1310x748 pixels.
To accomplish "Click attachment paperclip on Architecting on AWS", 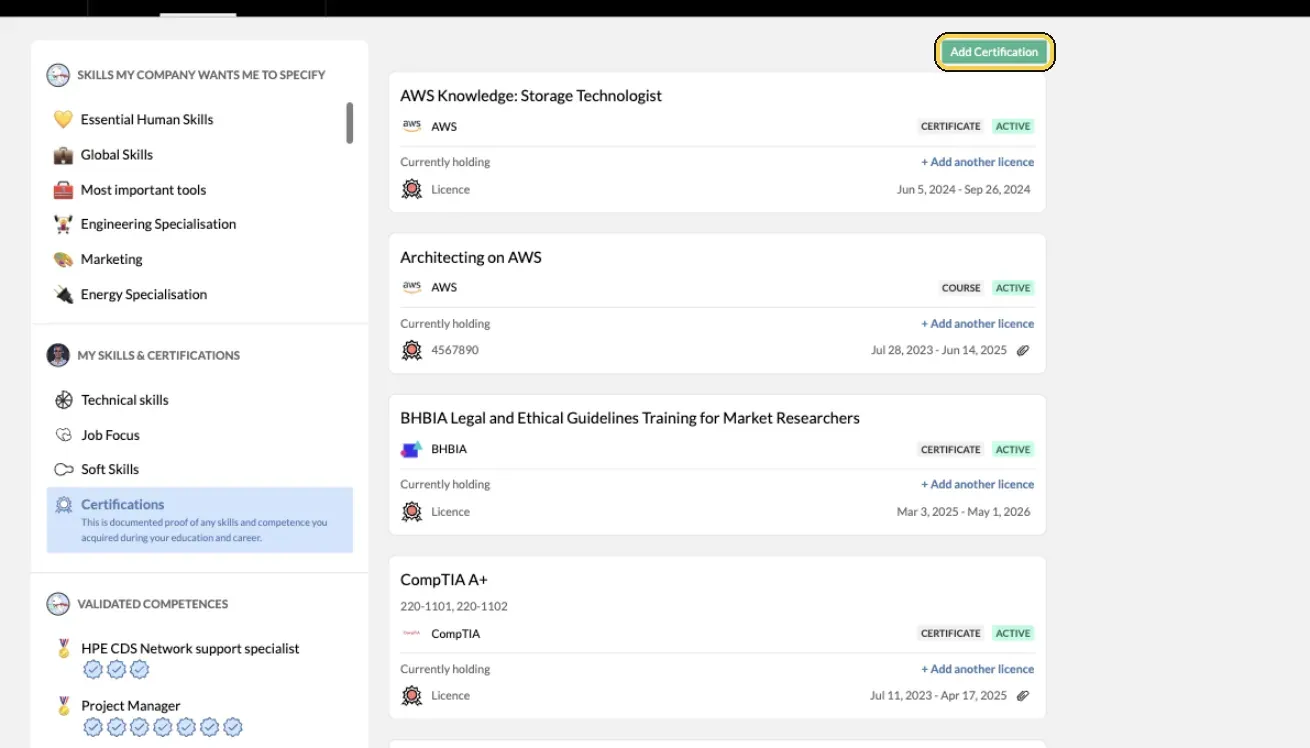I will point(1023,351).
